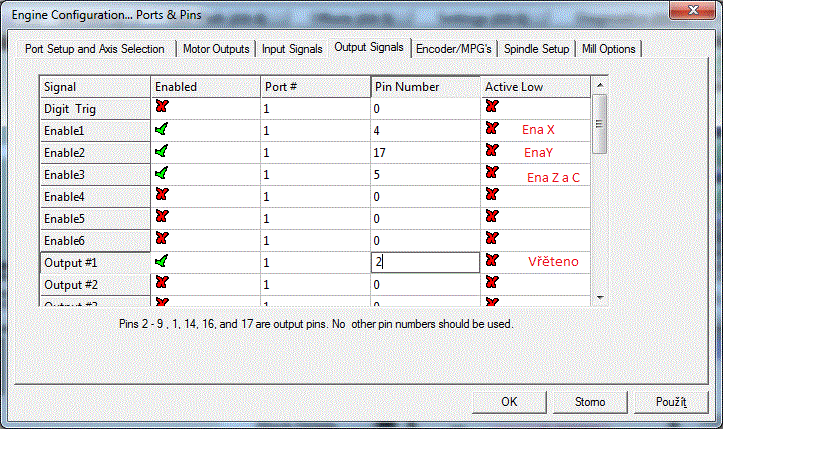The width and height of the screenshot is (816, 460).
Task: Open the Spindle Setup tab
Action: (x=537, y=49)
